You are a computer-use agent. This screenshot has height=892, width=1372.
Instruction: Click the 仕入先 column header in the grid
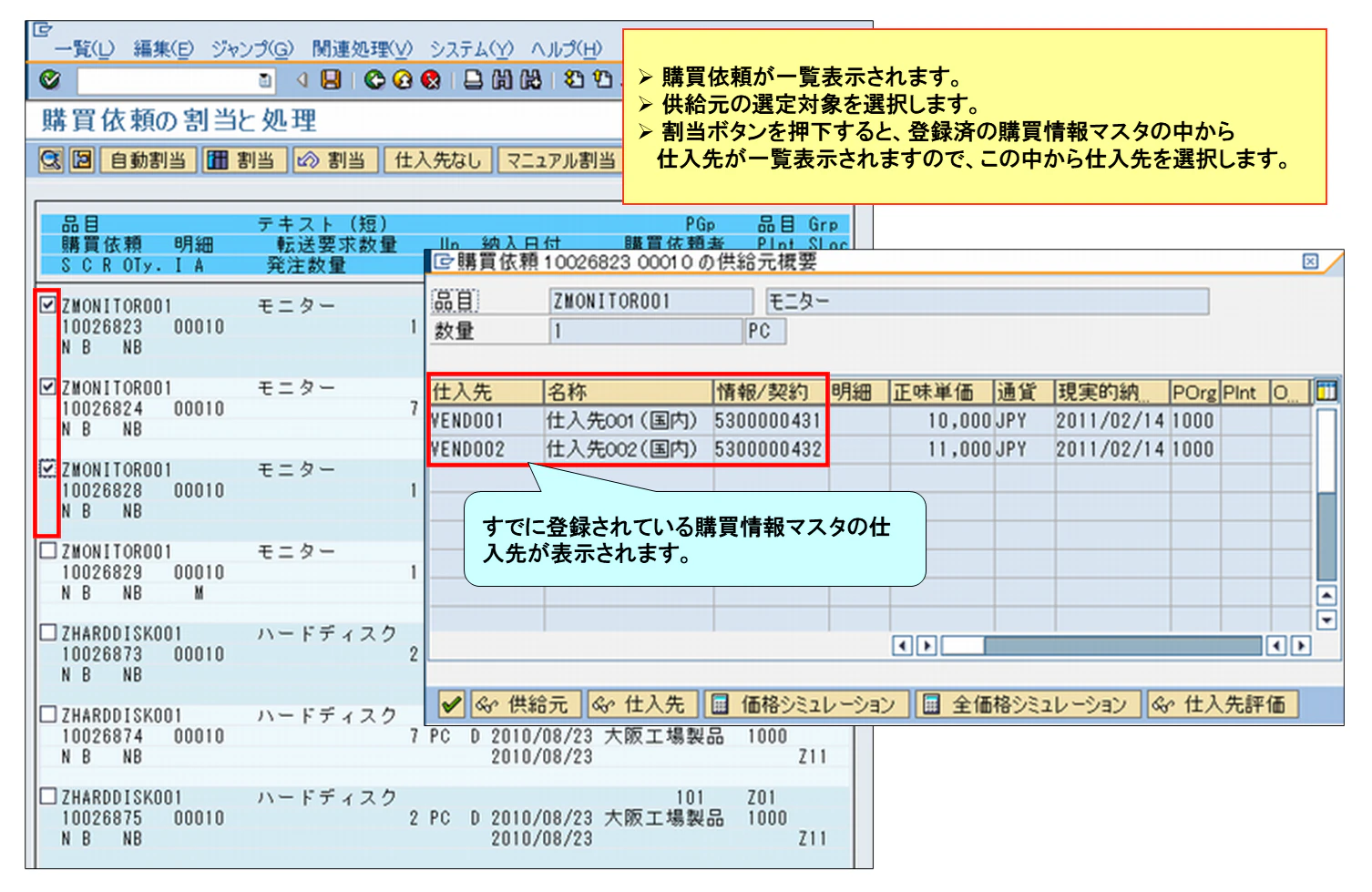[486, 392]
